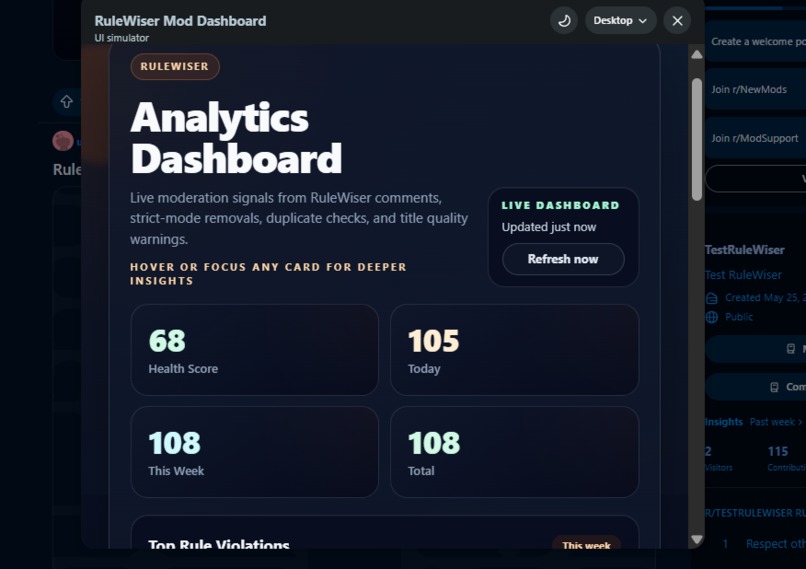Click the globe icon next to Public
Viewport: 806px width, 569px height.
(712, 317)
